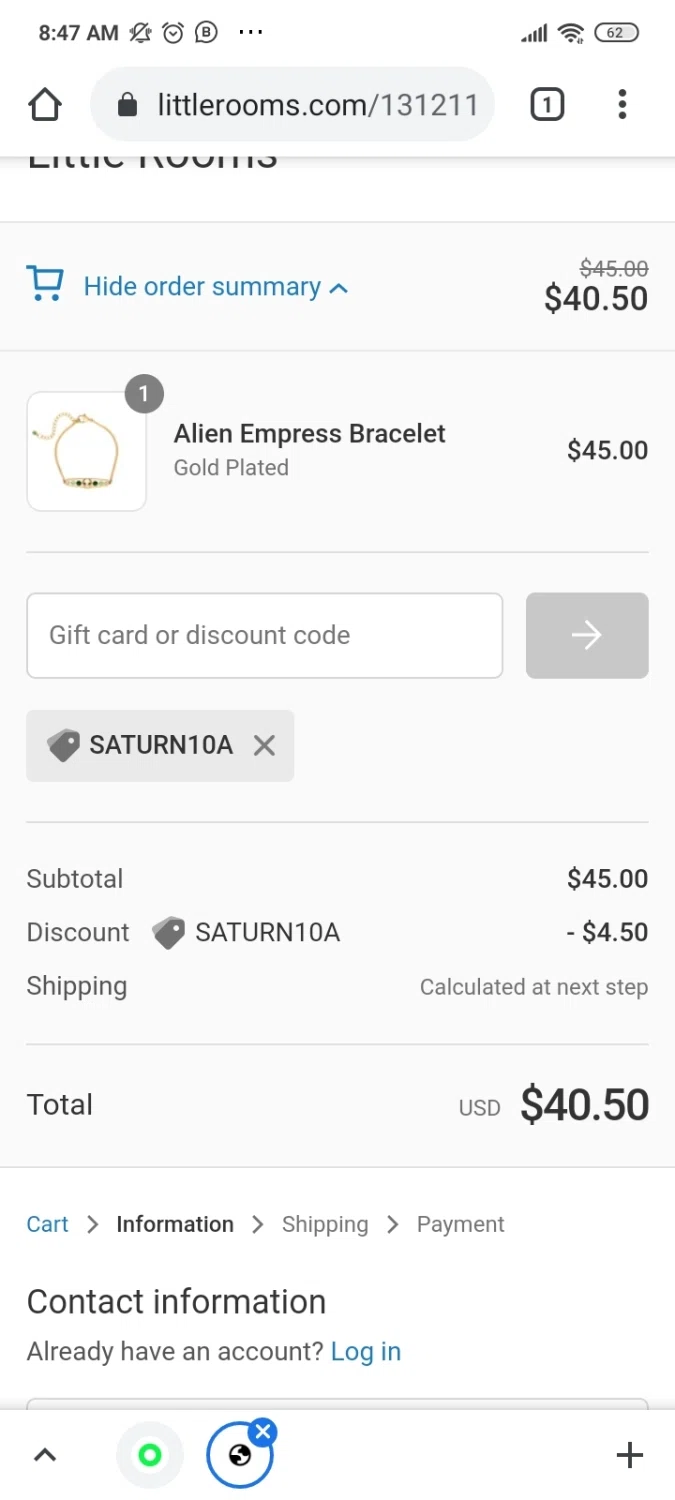Tap the browser home icon
The width and height of the screenshot is (675, 1500).
(x=45, y=104)
